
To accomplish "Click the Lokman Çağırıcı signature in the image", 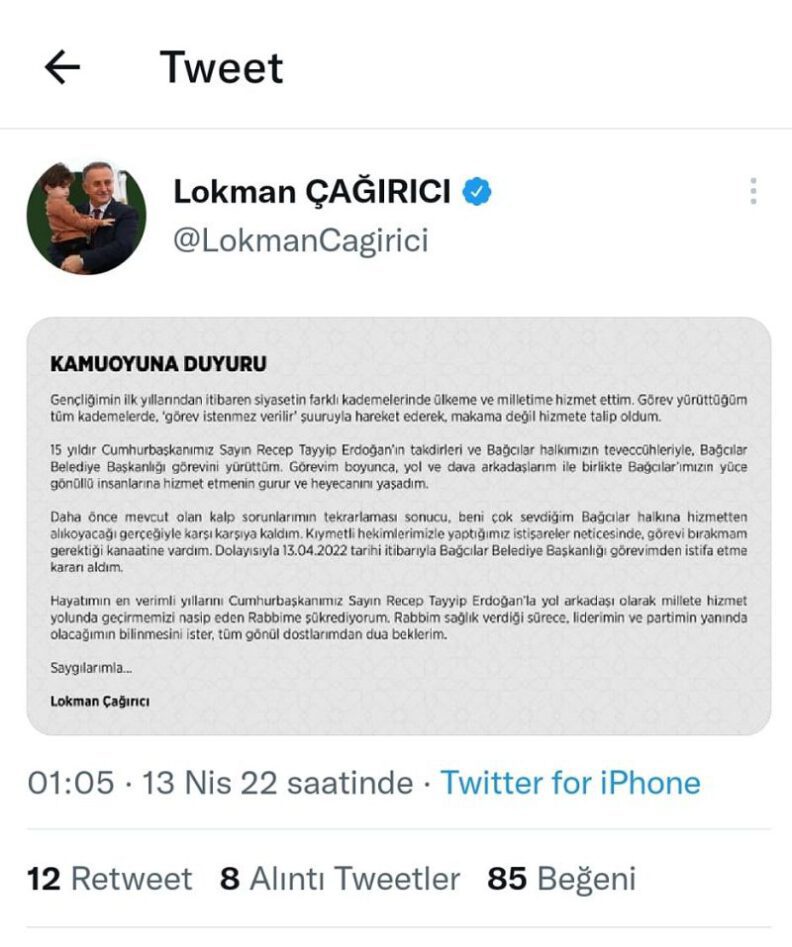I will click(100, 701).
